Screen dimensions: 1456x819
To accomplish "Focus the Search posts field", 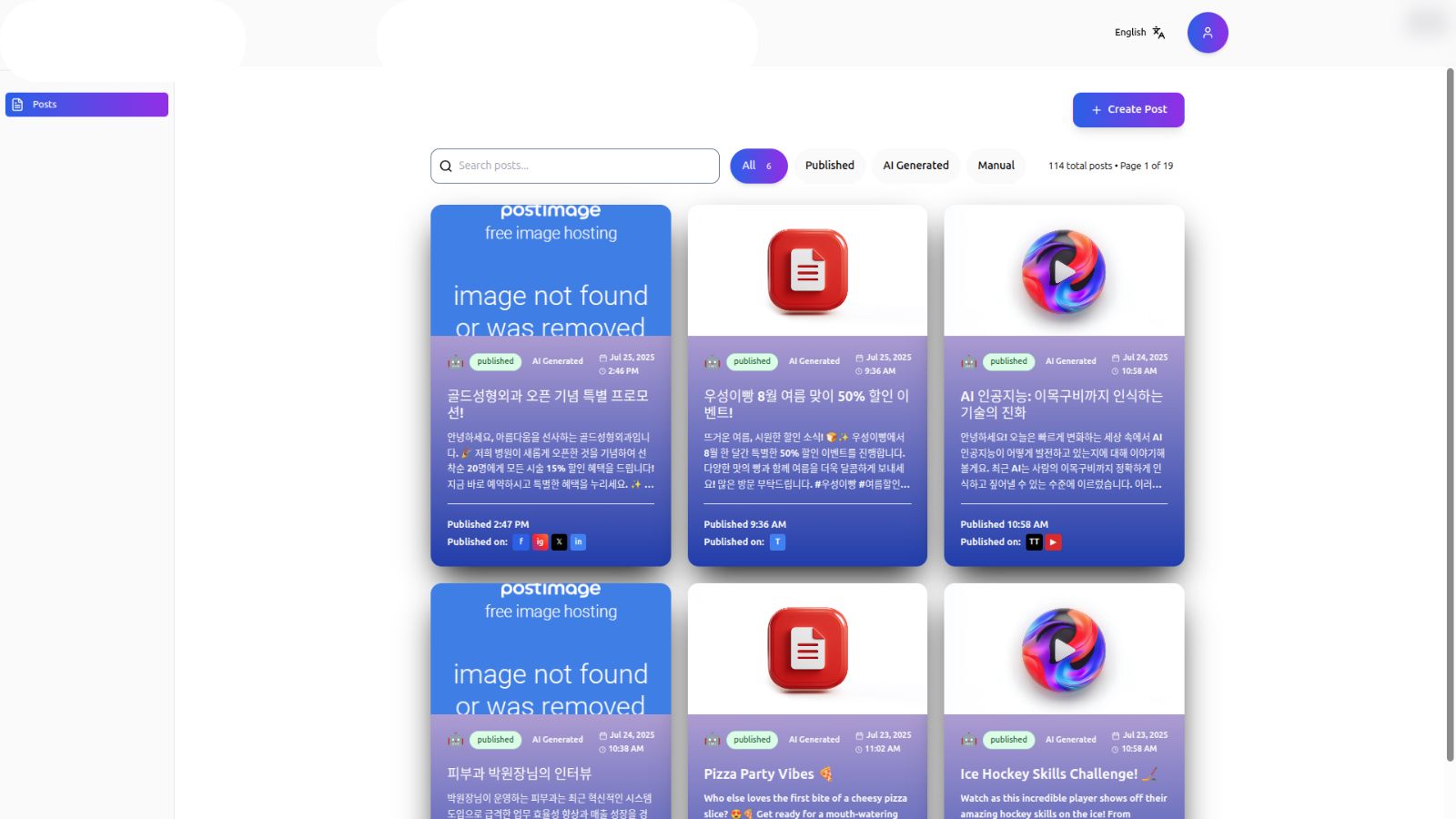I will (x=575, y=166).
